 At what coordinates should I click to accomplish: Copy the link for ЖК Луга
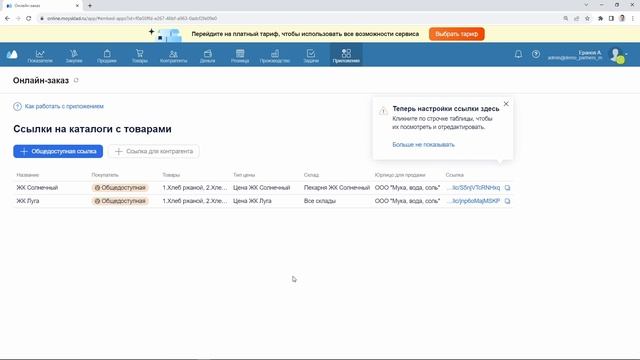507,201
